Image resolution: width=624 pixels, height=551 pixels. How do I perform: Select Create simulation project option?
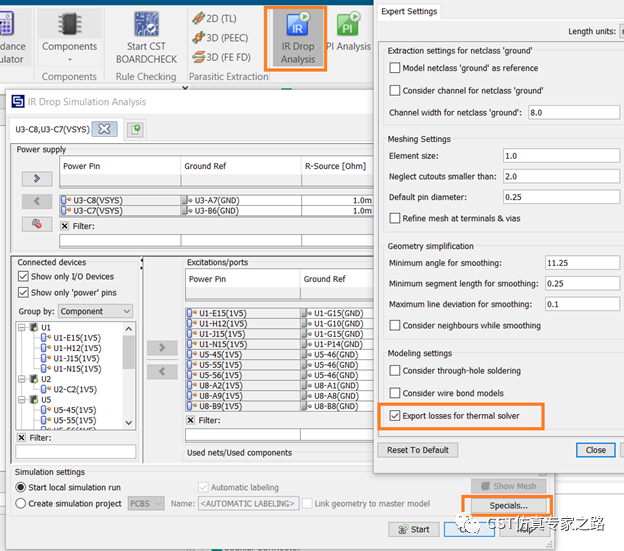[x=21, y=503]
